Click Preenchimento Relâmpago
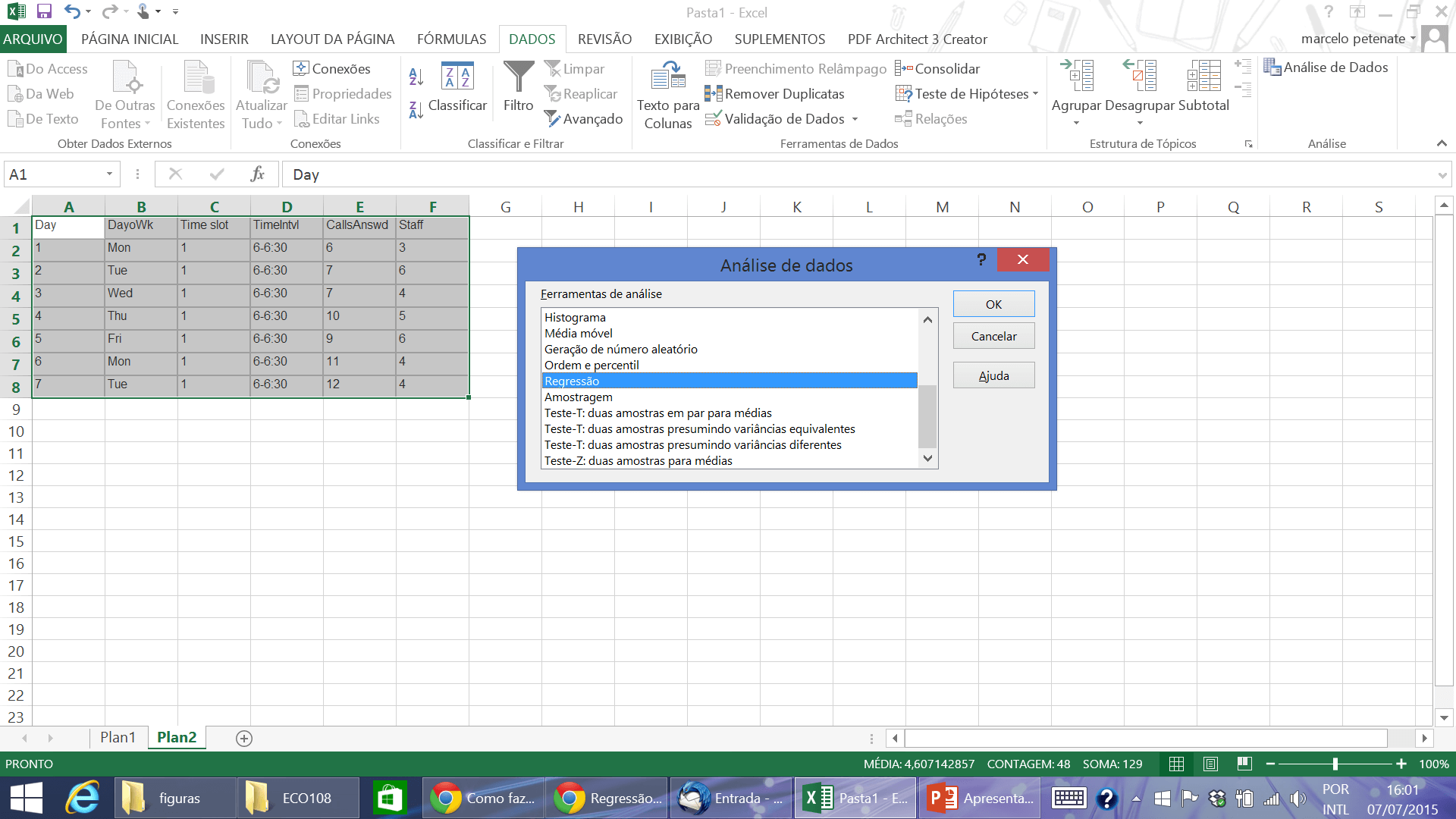This screenshot has width=1456, height=819. coord(796,69)
